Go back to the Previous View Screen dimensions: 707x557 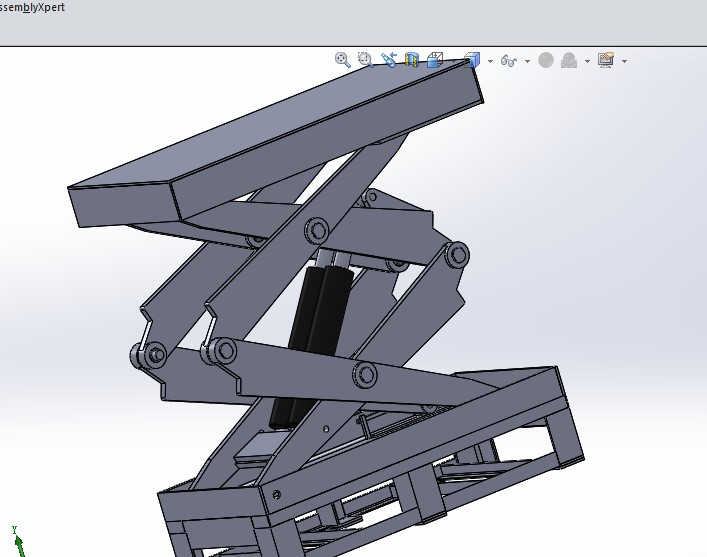click(x=389, y=60)
